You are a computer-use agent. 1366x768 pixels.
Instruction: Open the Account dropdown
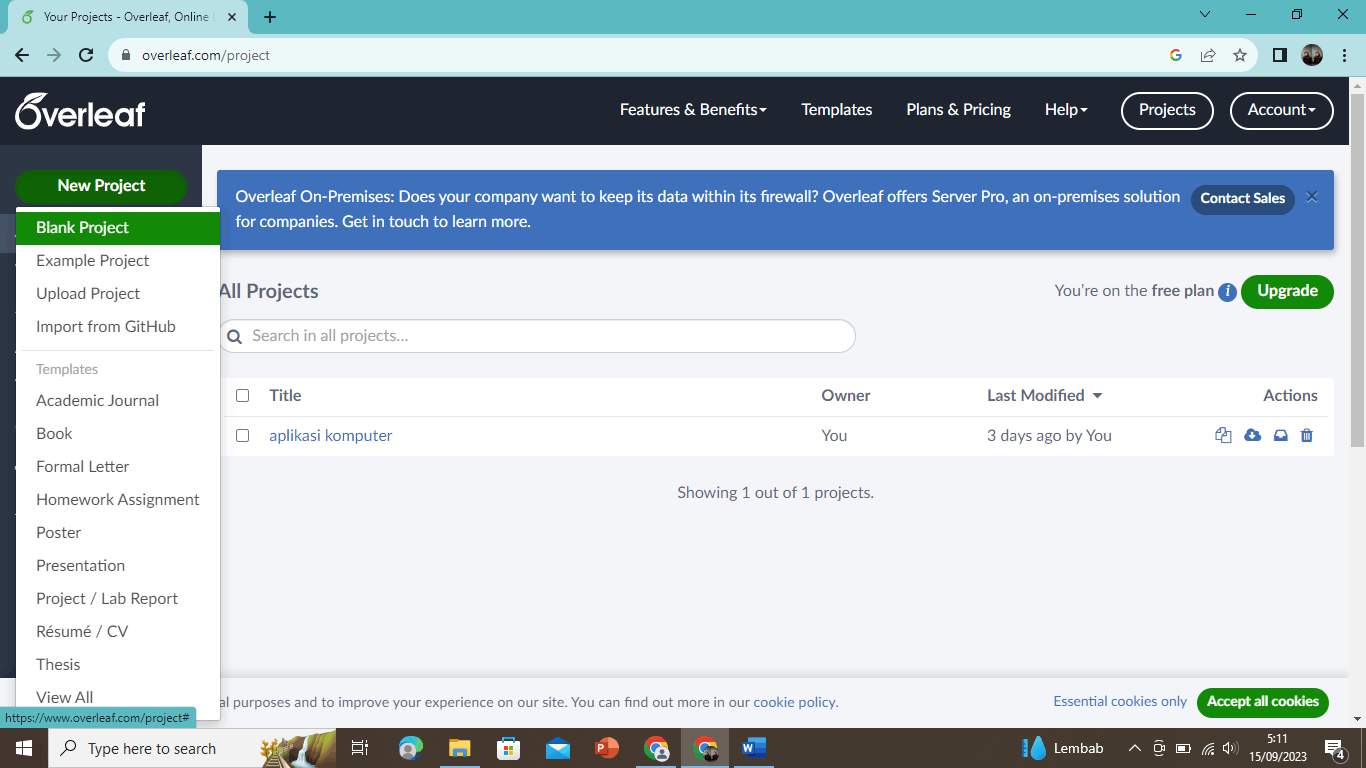click(x=1282, y=110)
